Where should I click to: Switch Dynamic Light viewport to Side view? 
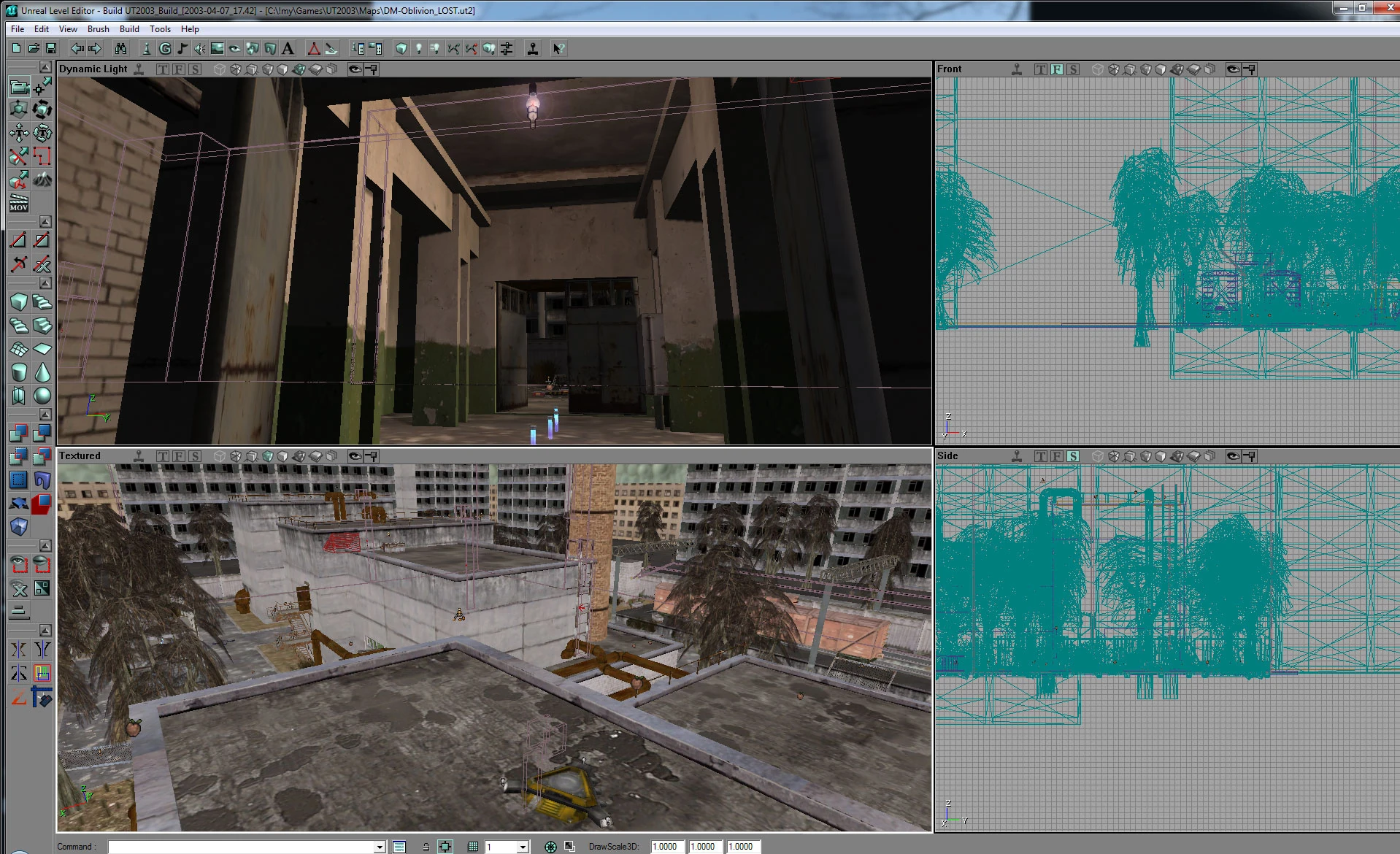(x=195, y=69)
